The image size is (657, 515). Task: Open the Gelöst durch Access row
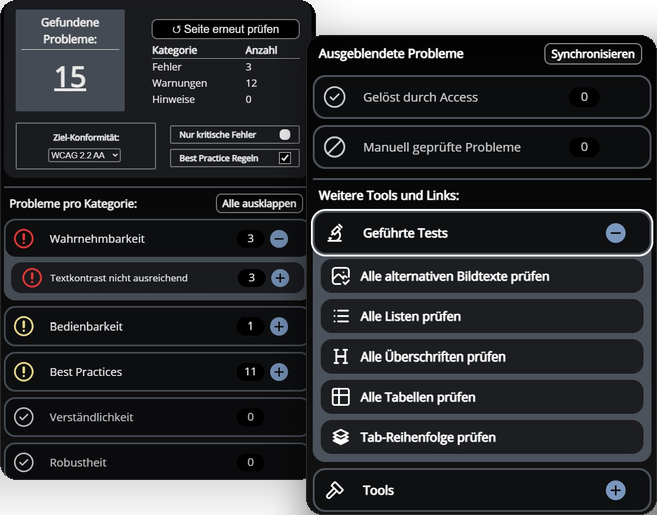coord(482,97)
